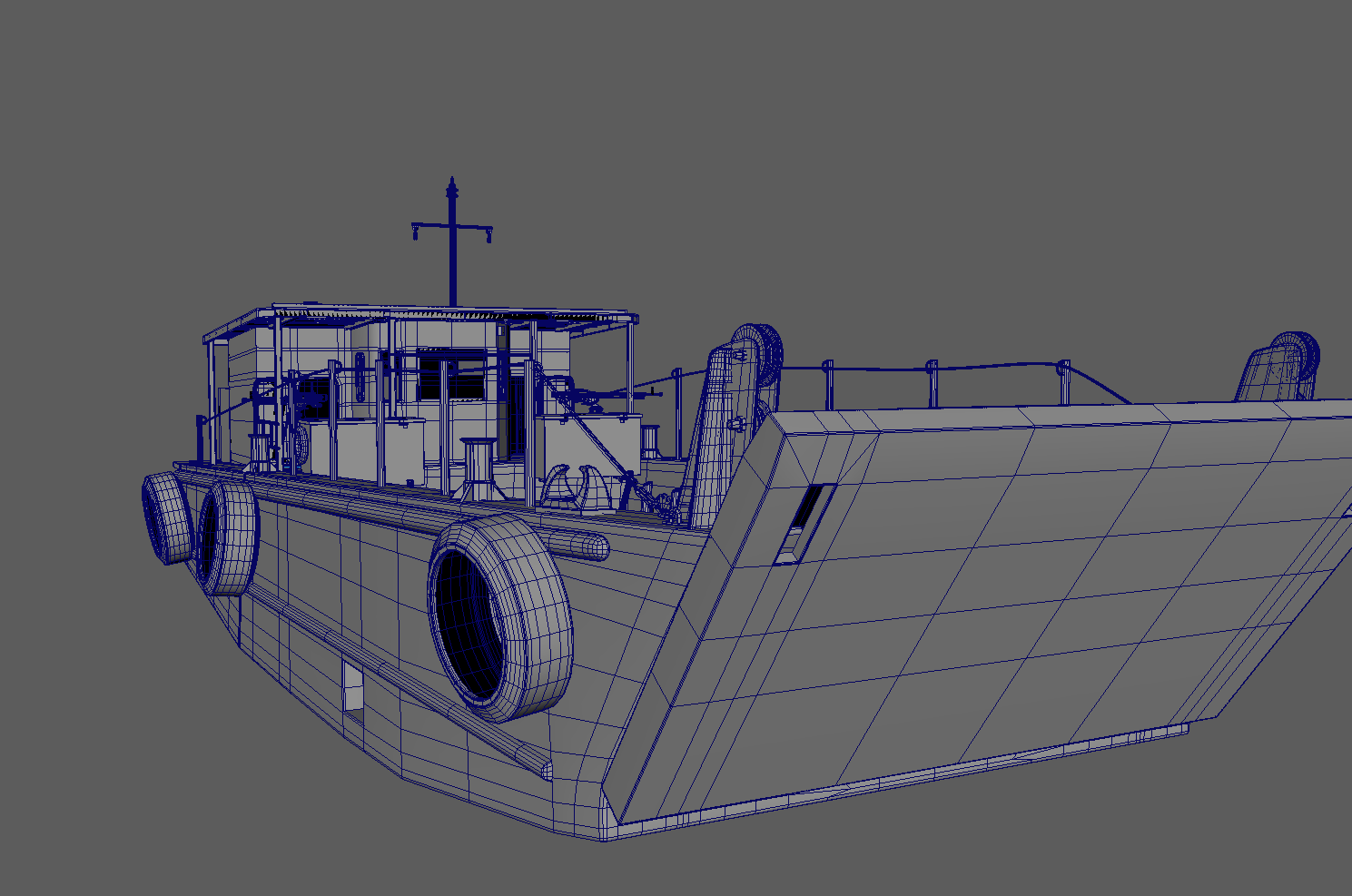
Task: Click the rectangular slot on the ramp
Action: click(804, 524)
